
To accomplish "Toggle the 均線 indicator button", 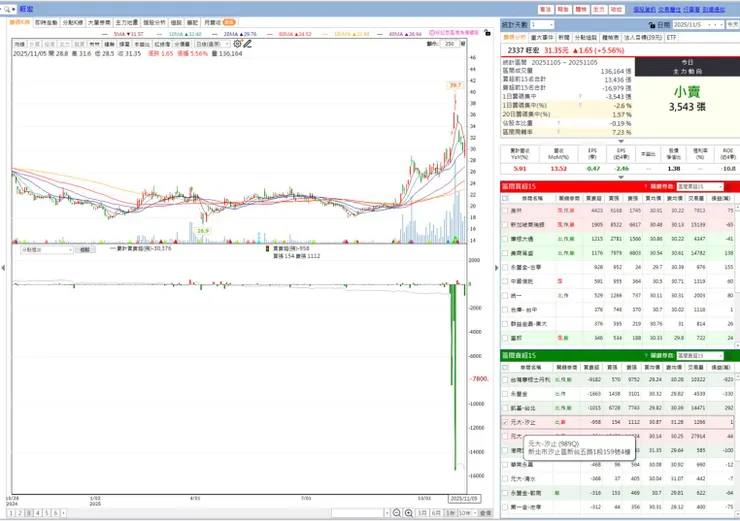I will pos(19,44).
